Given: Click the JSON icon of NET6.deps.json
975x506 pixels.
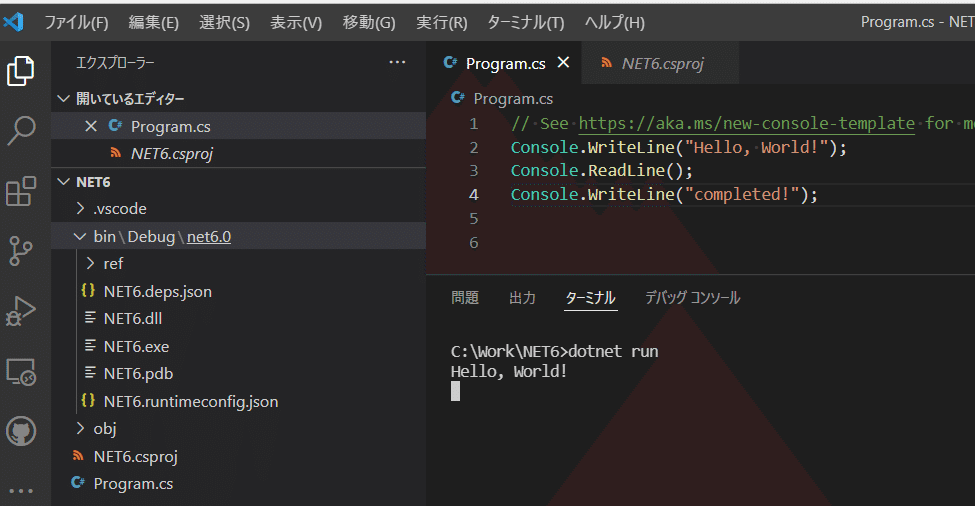Looking at the screenshot, I should point(88,290).
